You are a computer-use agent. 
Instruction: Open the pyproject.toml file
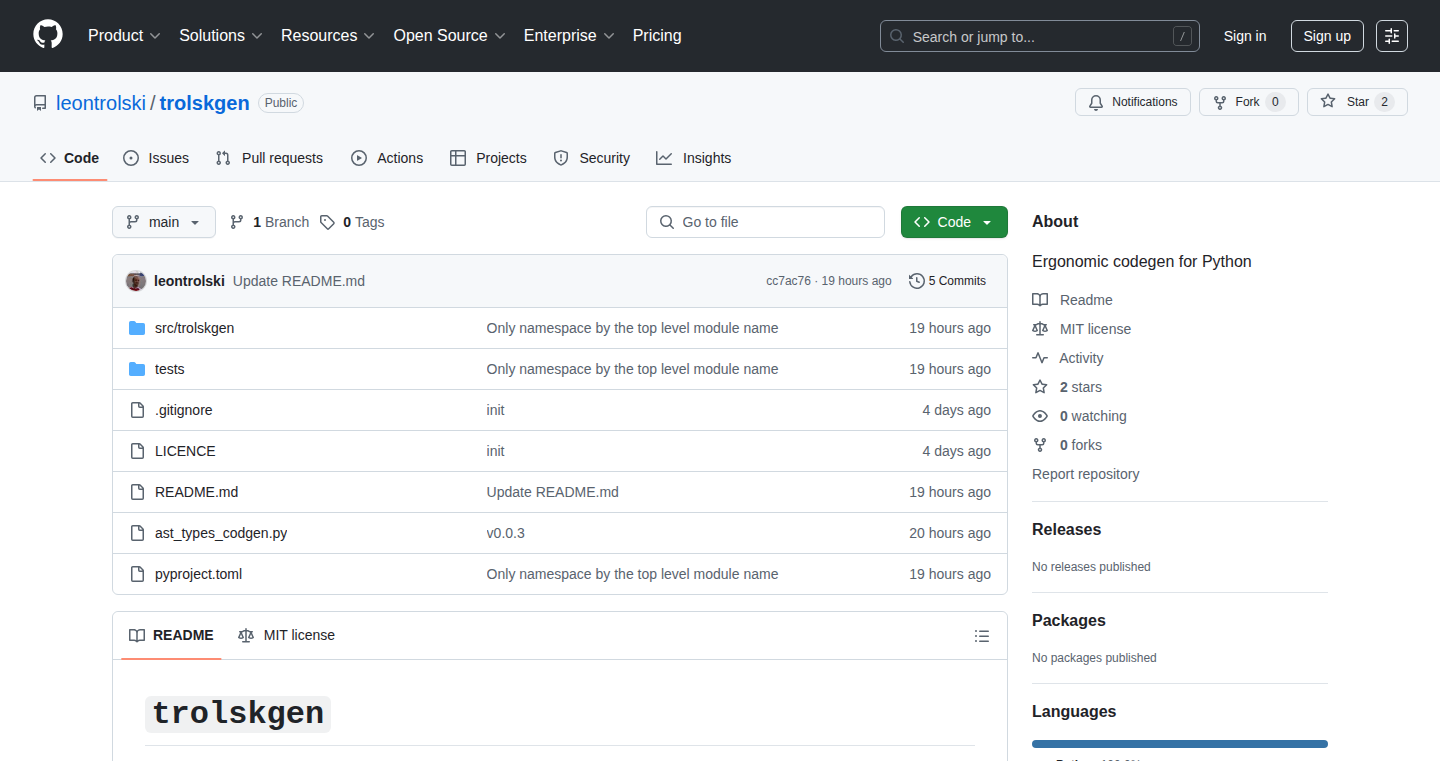(x=199, y=574)
